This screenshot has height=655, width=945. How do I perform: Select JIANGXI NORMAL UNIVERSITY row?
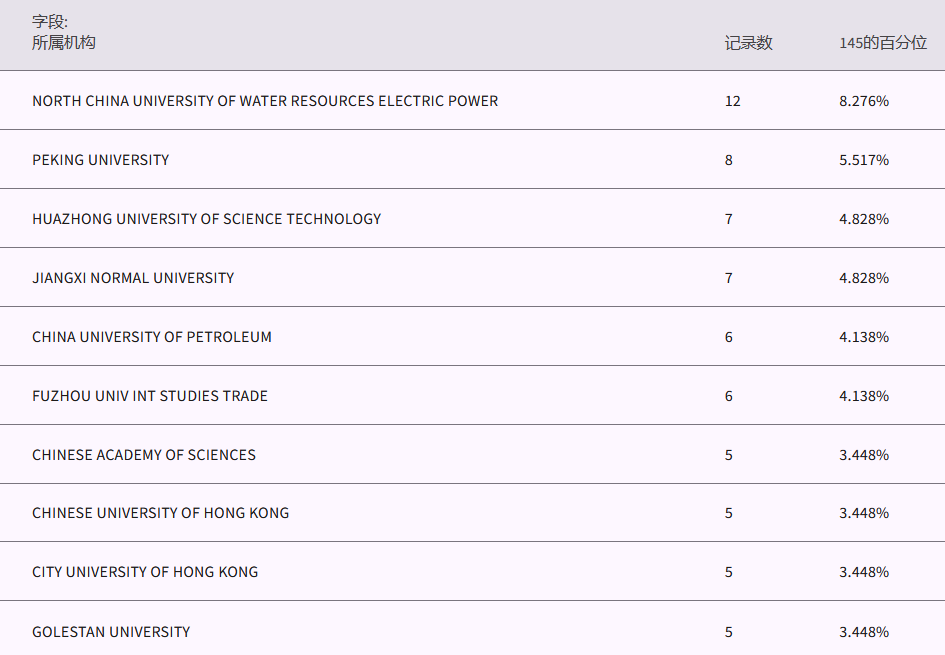(133, 278)
